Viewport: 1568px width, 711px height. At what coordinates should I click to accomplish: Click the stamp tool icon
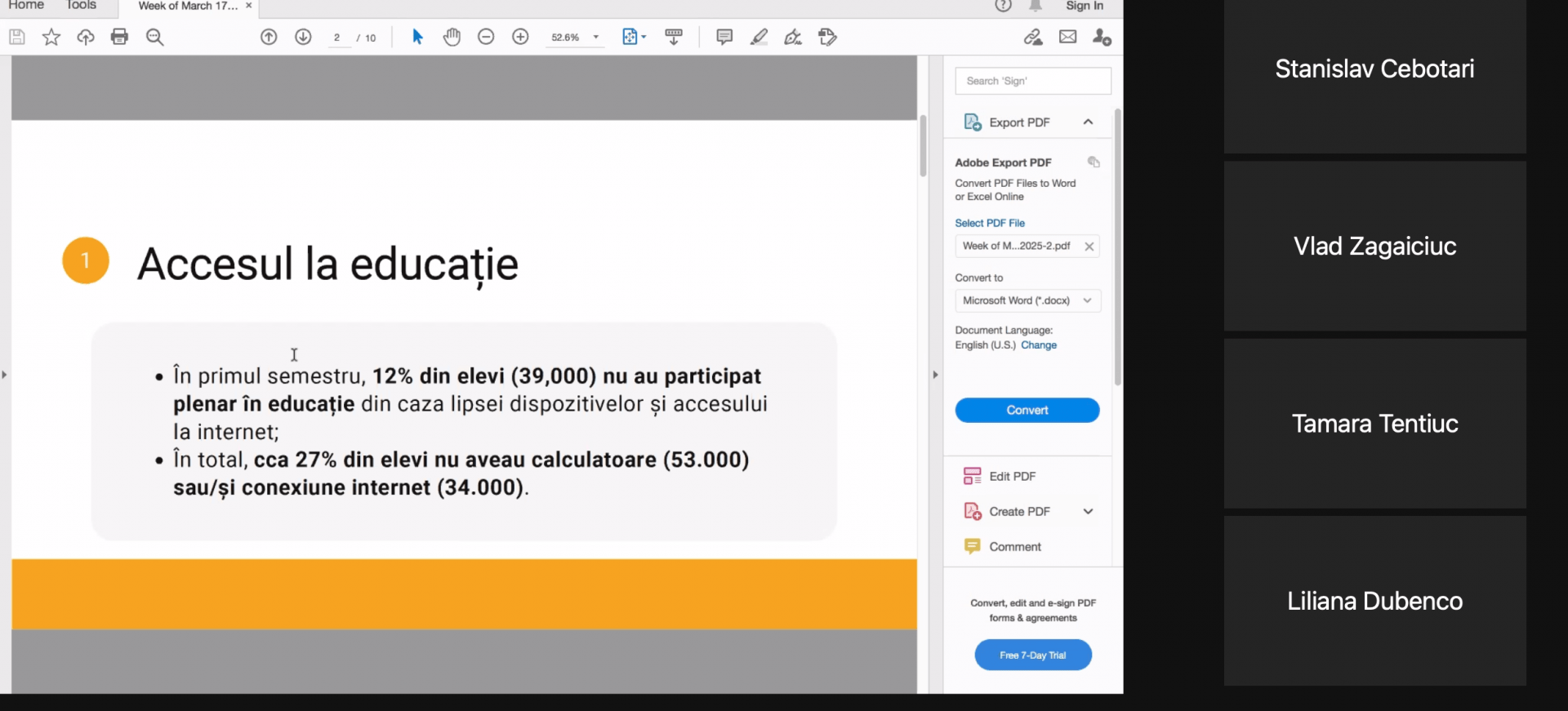[827, 37]
